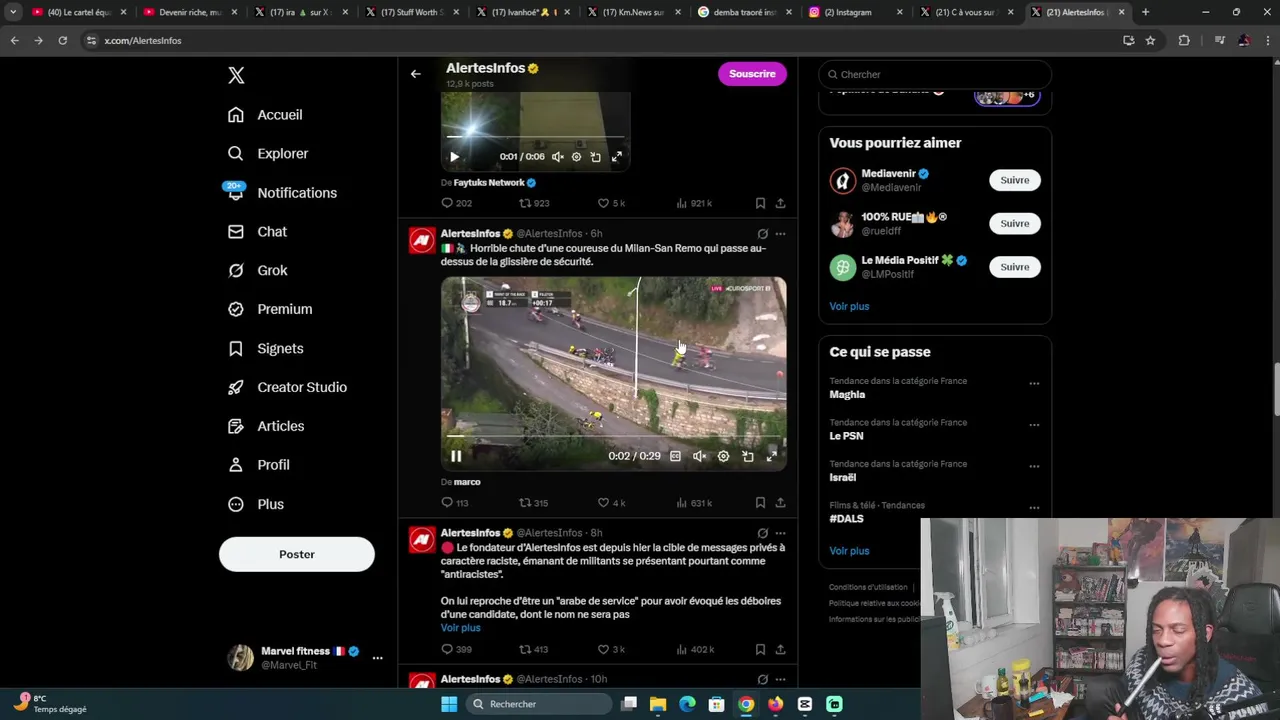Share the Milan-San Remo post
The image size is (1280, 720).
pyautogui.click(x=780, y=503)
